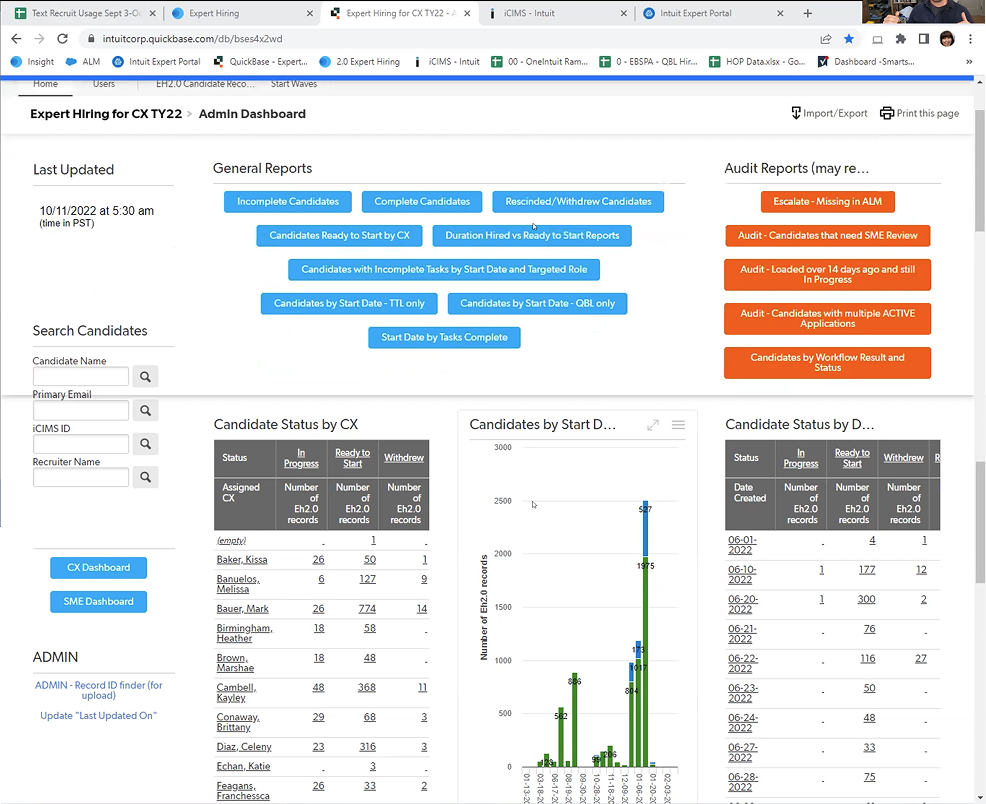Open Duration Hired vs Ready to Start Reports

[x=532, y=236]
